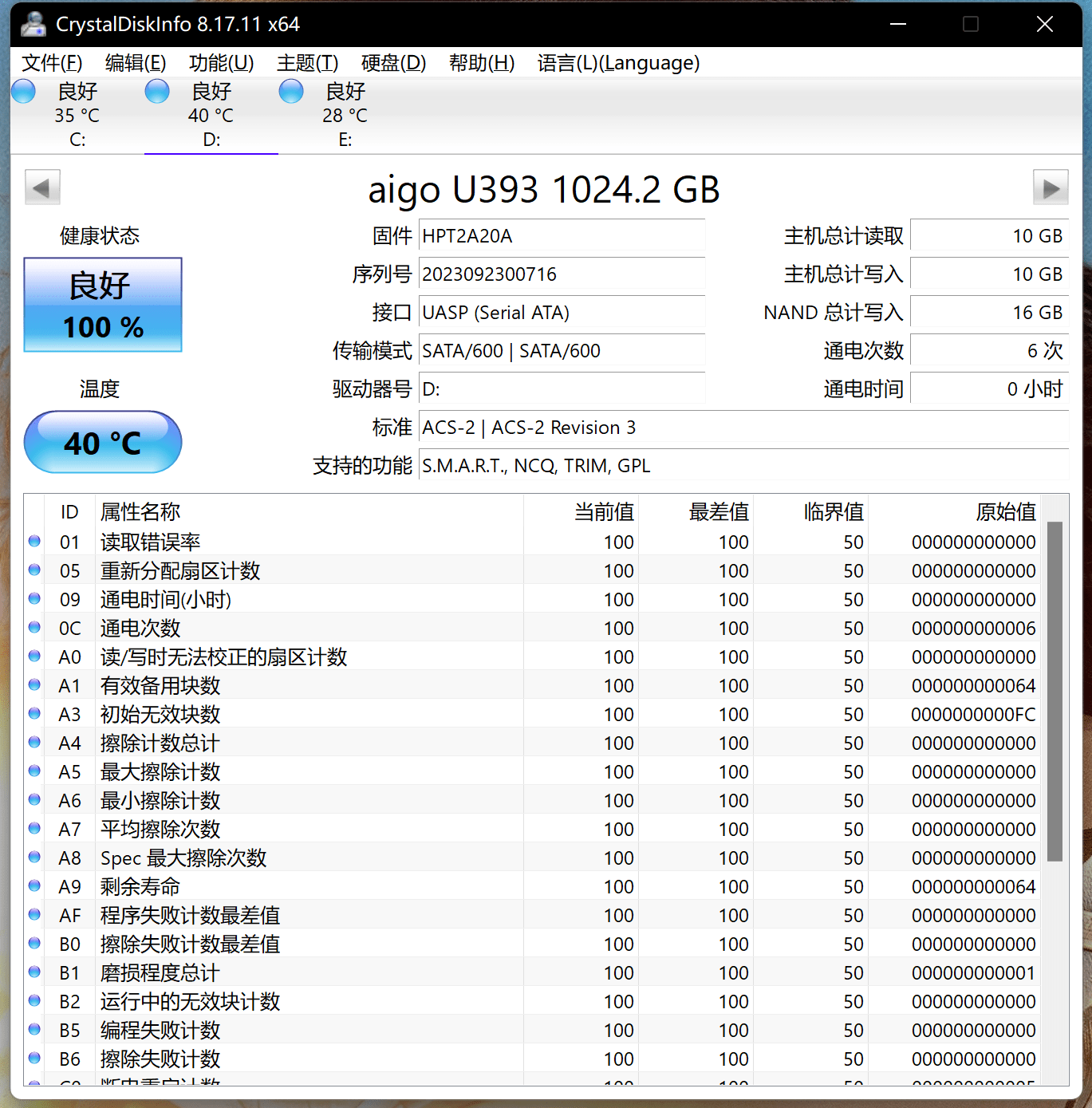Switch to drive E: 28 °C label
Viewport: 1092px width, 1108px height.
345,116
